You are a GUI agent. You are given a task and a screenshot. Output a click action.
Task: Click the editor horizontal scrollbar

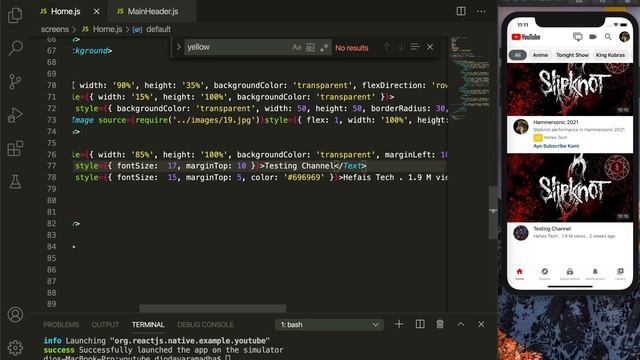coord(213,308)
